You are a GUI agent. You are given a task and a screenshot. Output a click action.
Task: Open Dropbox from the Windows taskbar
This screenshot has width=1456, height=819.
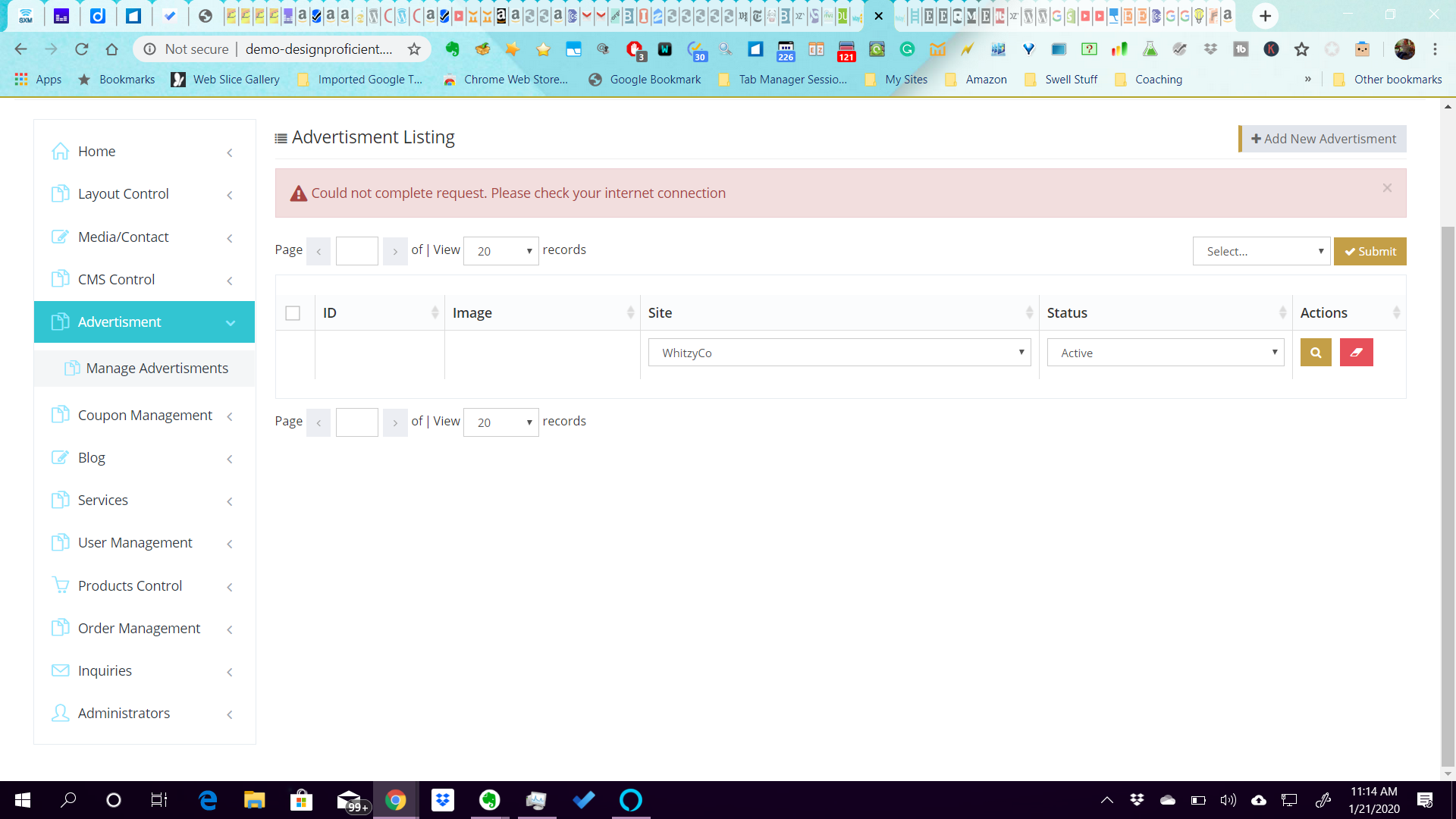point(443,800)
